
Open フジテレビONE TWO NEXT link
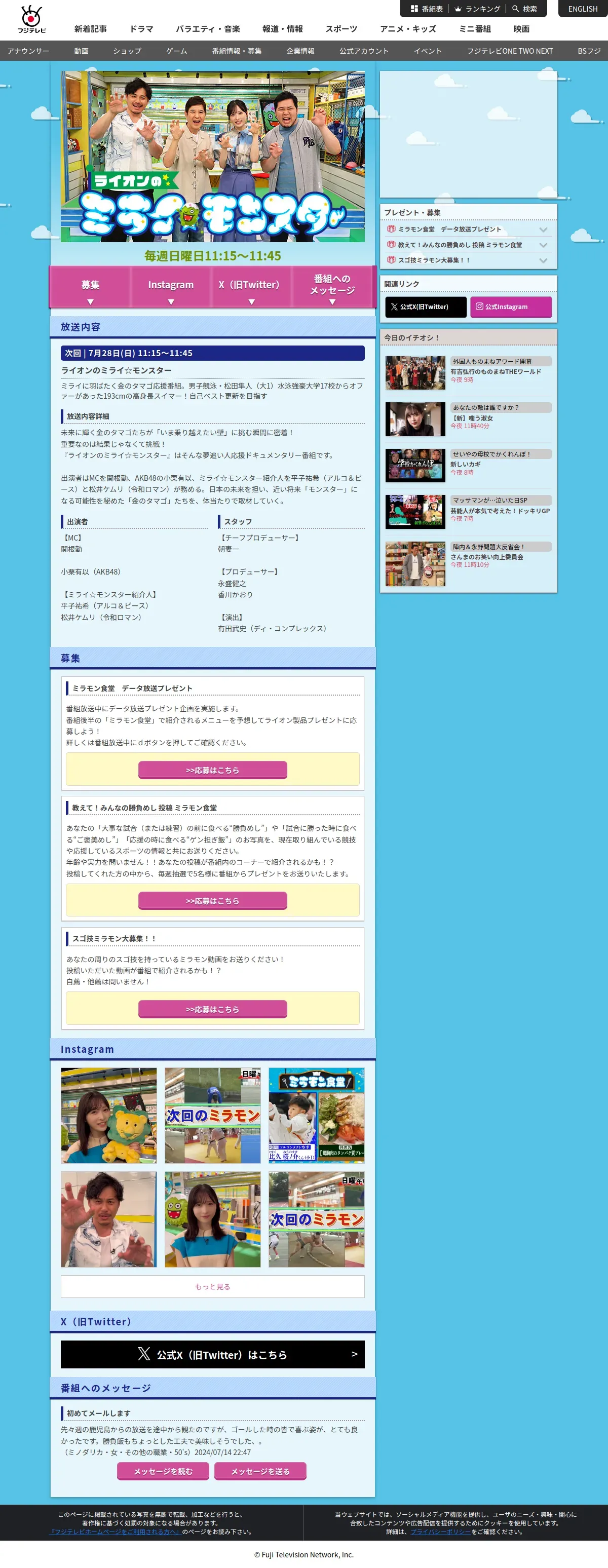point(510,51)
